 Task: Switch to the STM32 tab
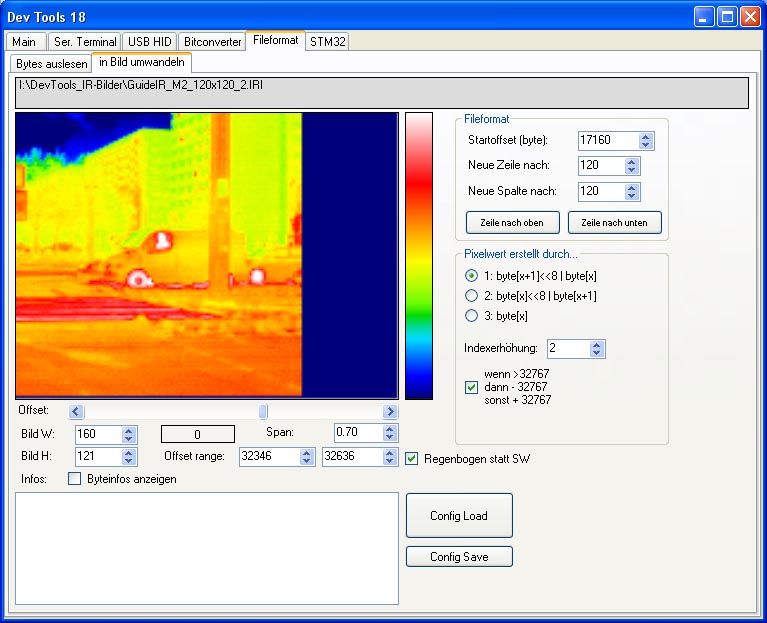[327, 42]
